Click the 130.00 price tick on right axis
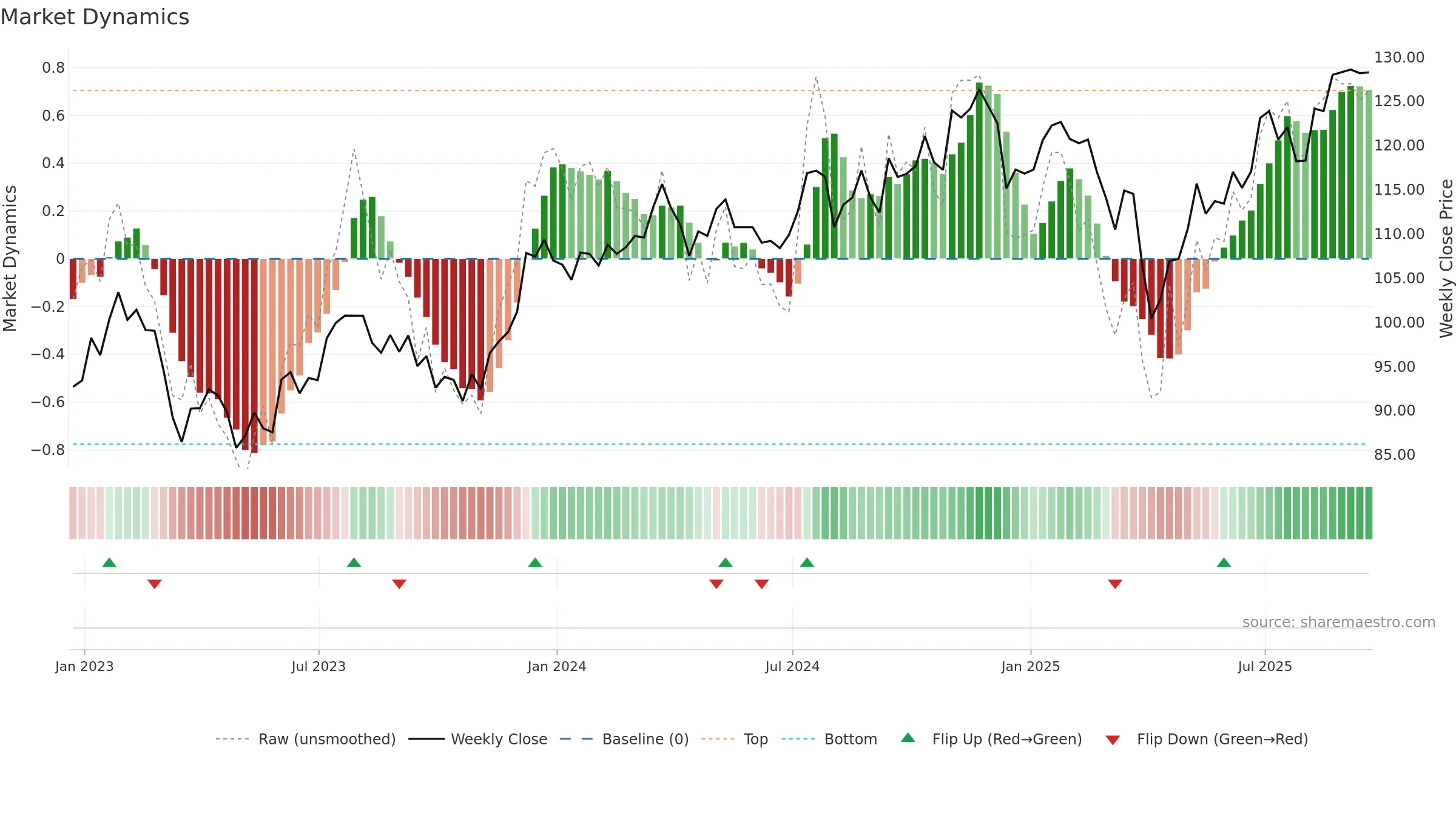Screen dimensions: 1456x819 pos(1399,58)
